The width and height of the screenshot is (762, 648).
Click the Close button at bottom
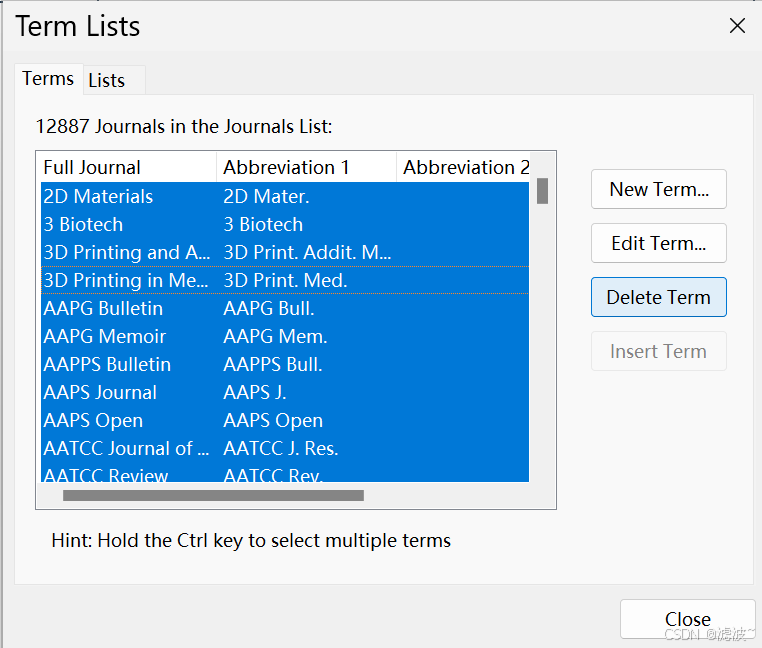point(687,619)
